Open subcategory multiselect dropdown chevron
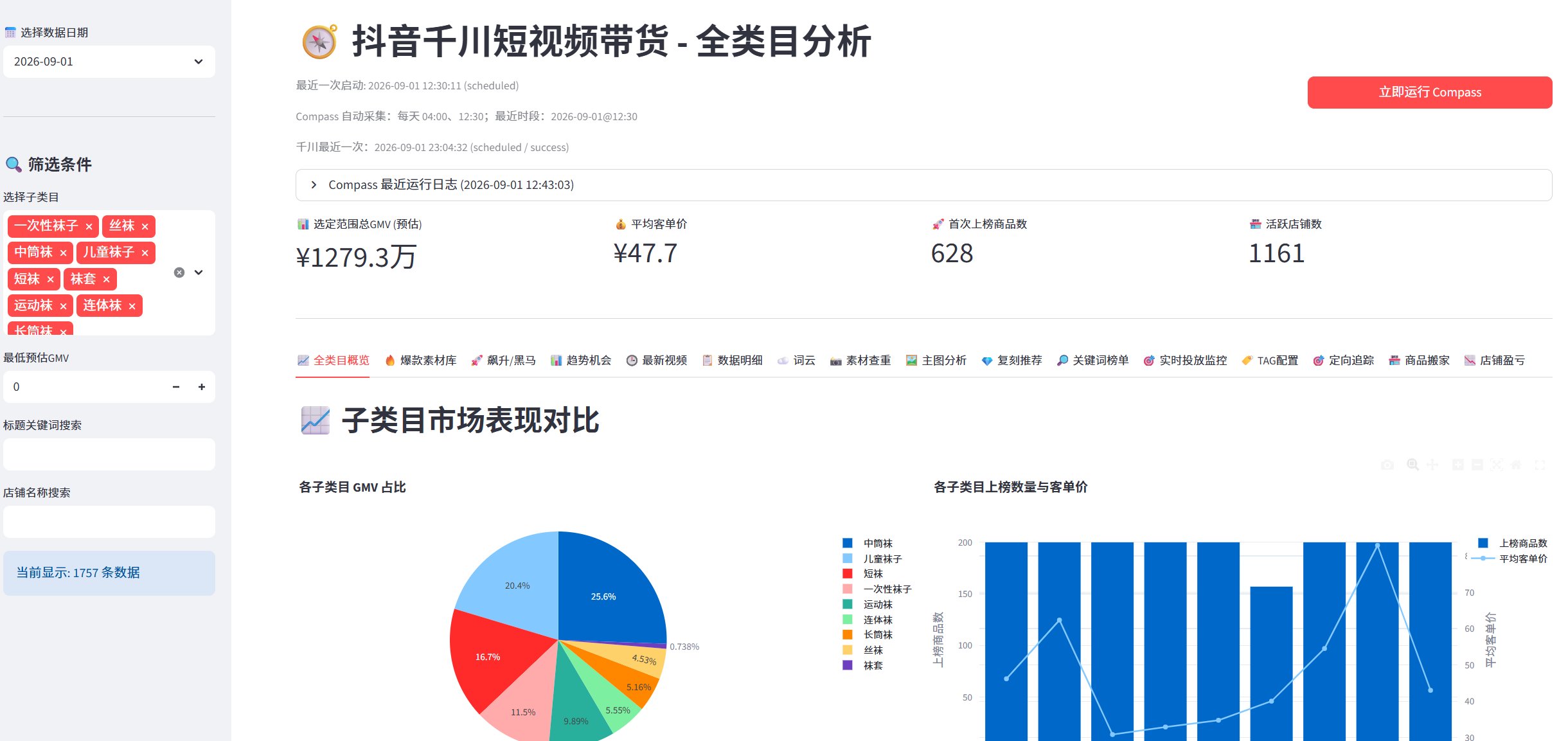The height and width of the screenshot is (741, 1568). (x=199, y=272)
